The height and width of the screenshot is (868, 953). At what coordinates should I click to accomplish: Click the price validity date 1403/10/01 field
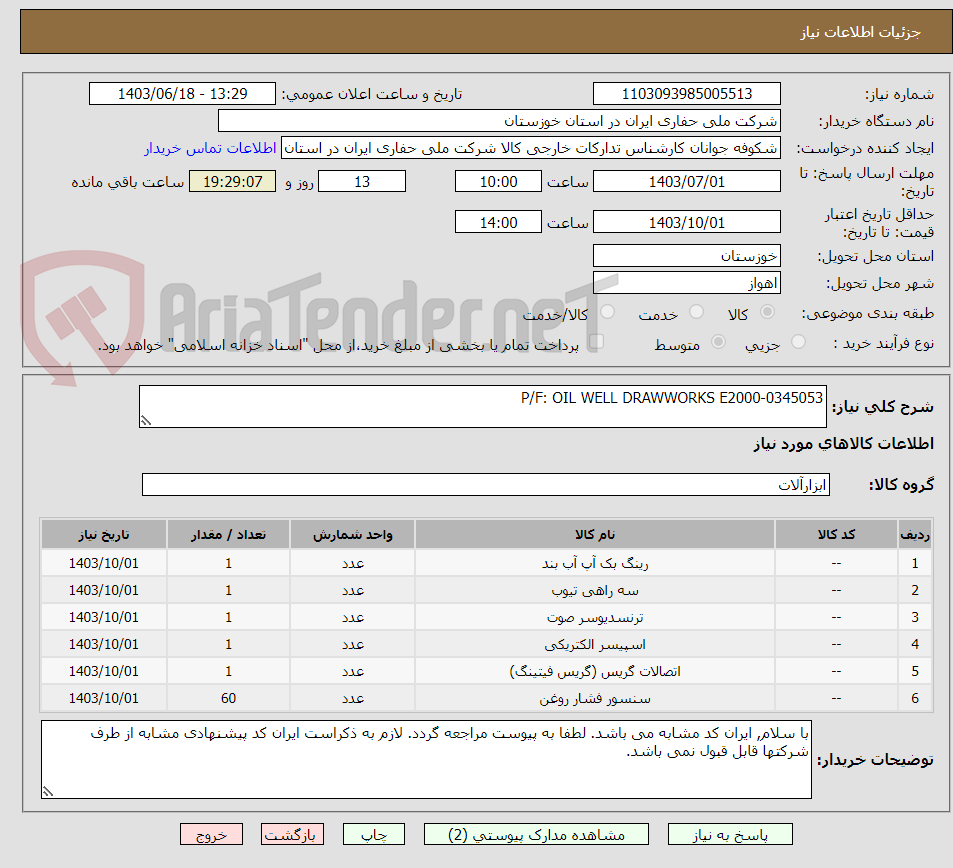pos(686,222)
